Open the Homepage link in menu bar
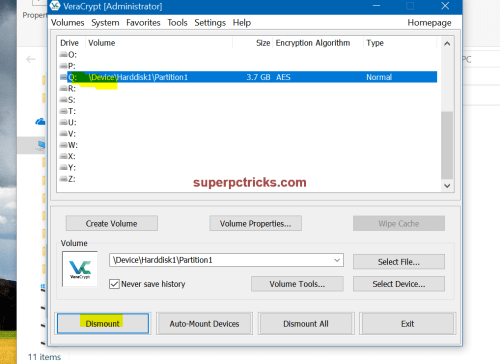This screenshot has width=500, height=364. point(429,23)
